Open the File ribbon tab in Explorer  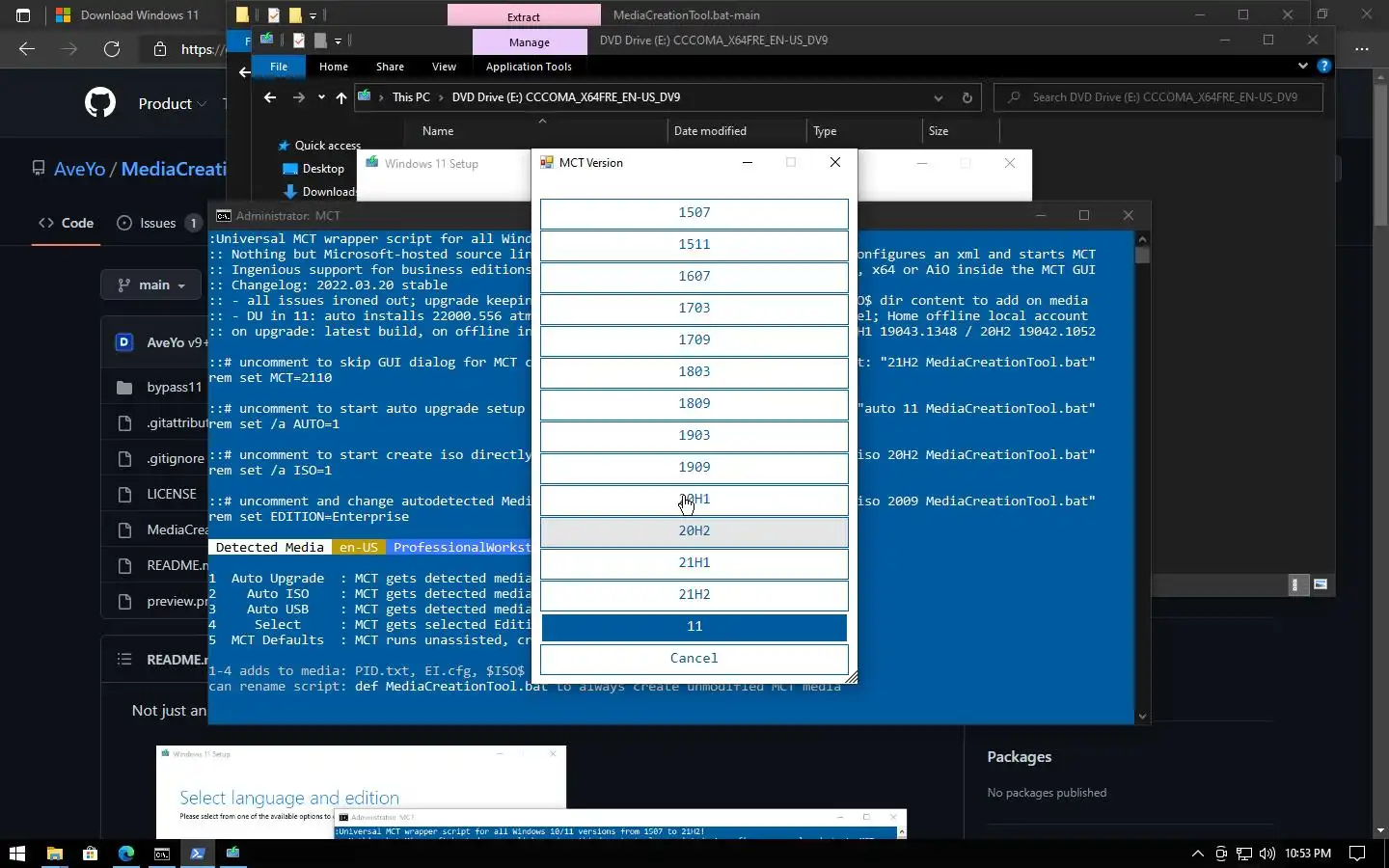(x=279, y=67)
